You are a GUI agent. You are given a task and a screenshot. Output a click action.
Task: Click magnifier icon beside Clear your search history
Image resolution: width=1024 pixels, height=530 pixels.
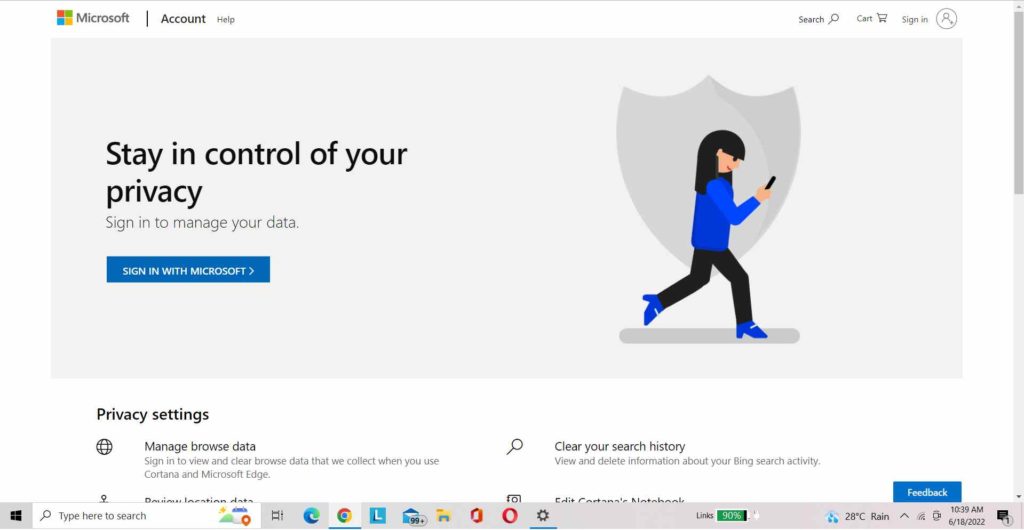515,446
